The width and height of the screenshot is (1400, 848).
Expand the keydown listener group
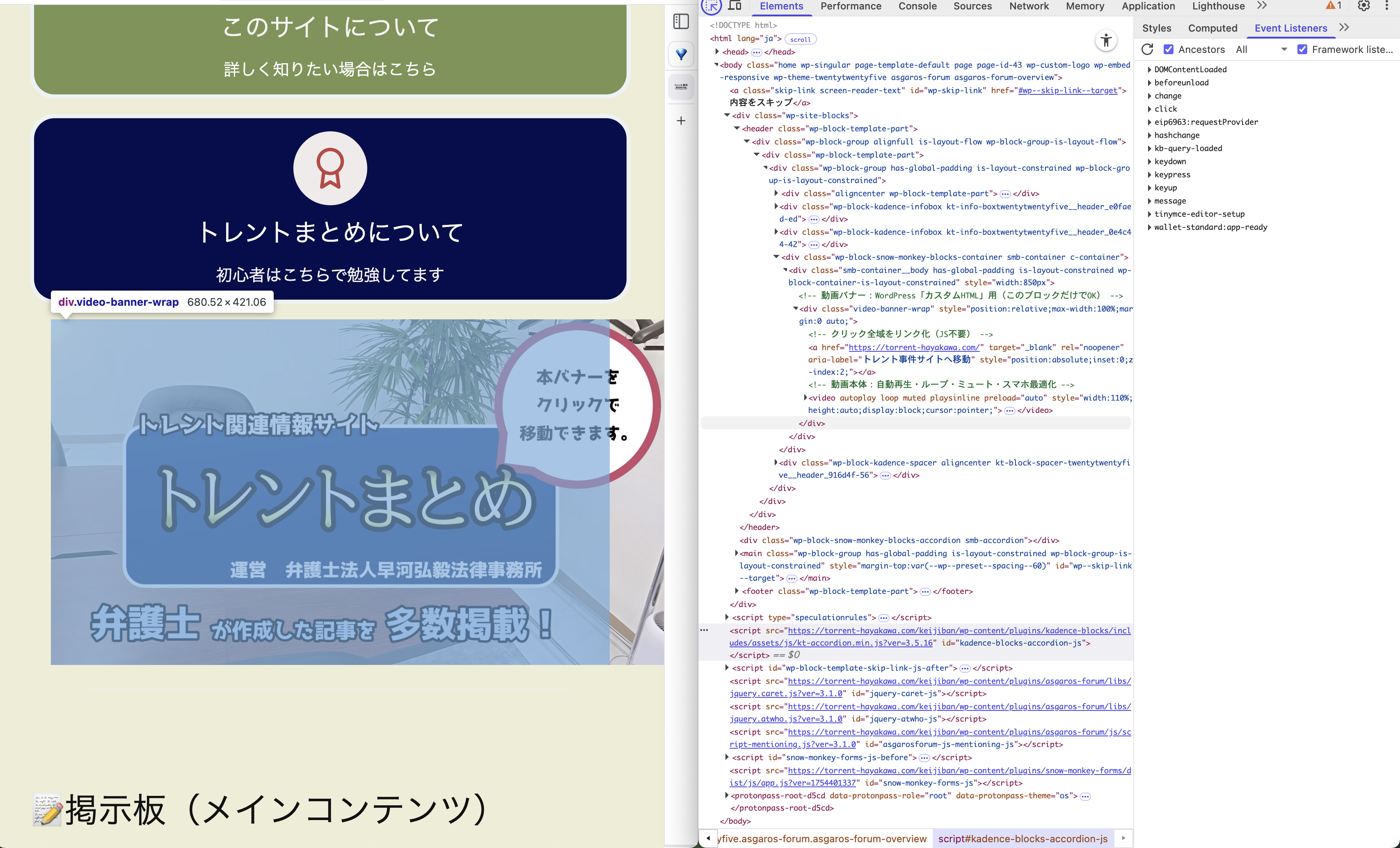tap(1149, 161)
